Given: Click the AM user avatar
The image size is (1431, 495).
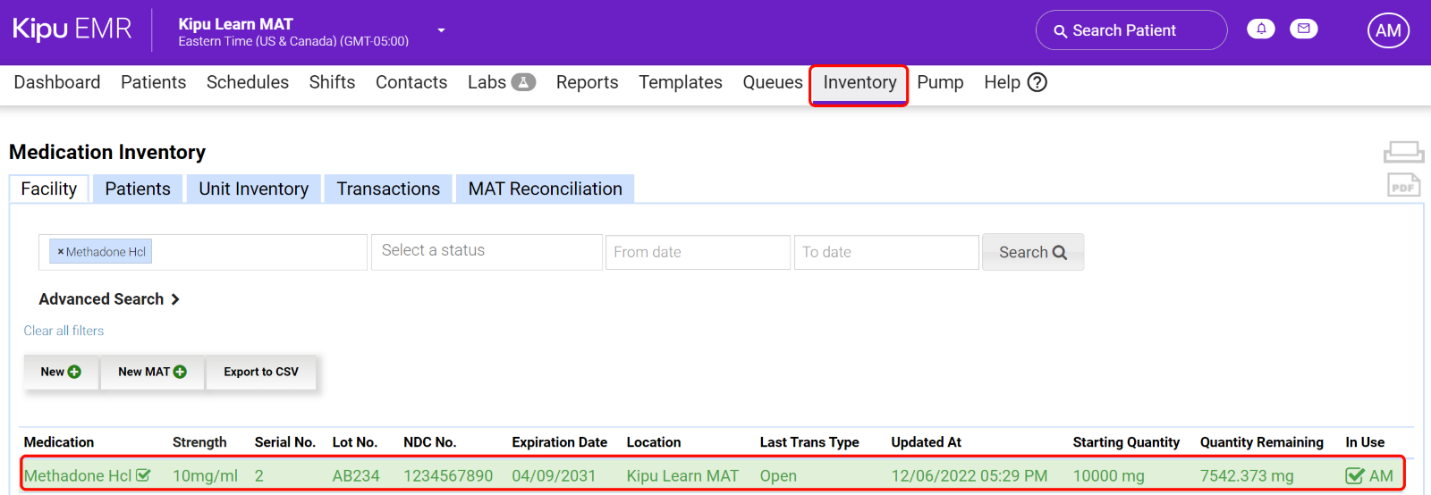Looking at the screenshot, I should [x=1388, y=31].
